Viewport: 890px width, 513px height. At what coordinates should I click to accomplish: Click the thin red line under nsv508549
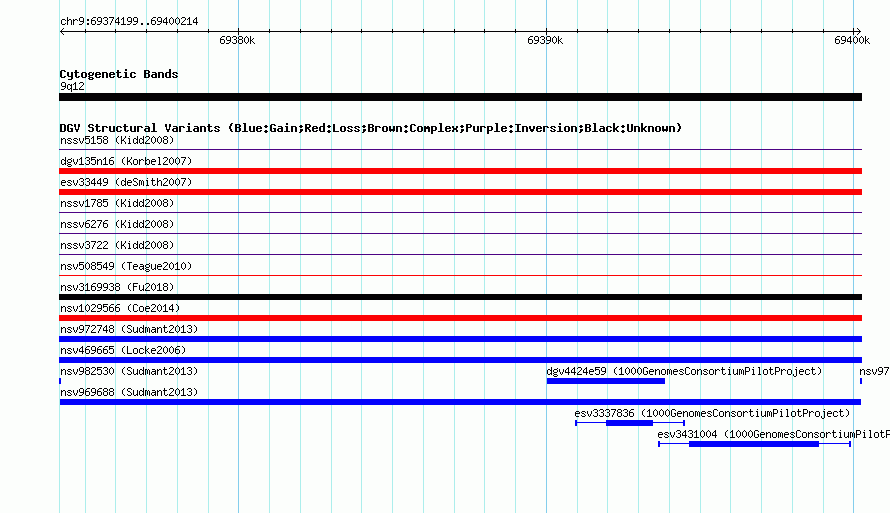(x=460, y=276)
